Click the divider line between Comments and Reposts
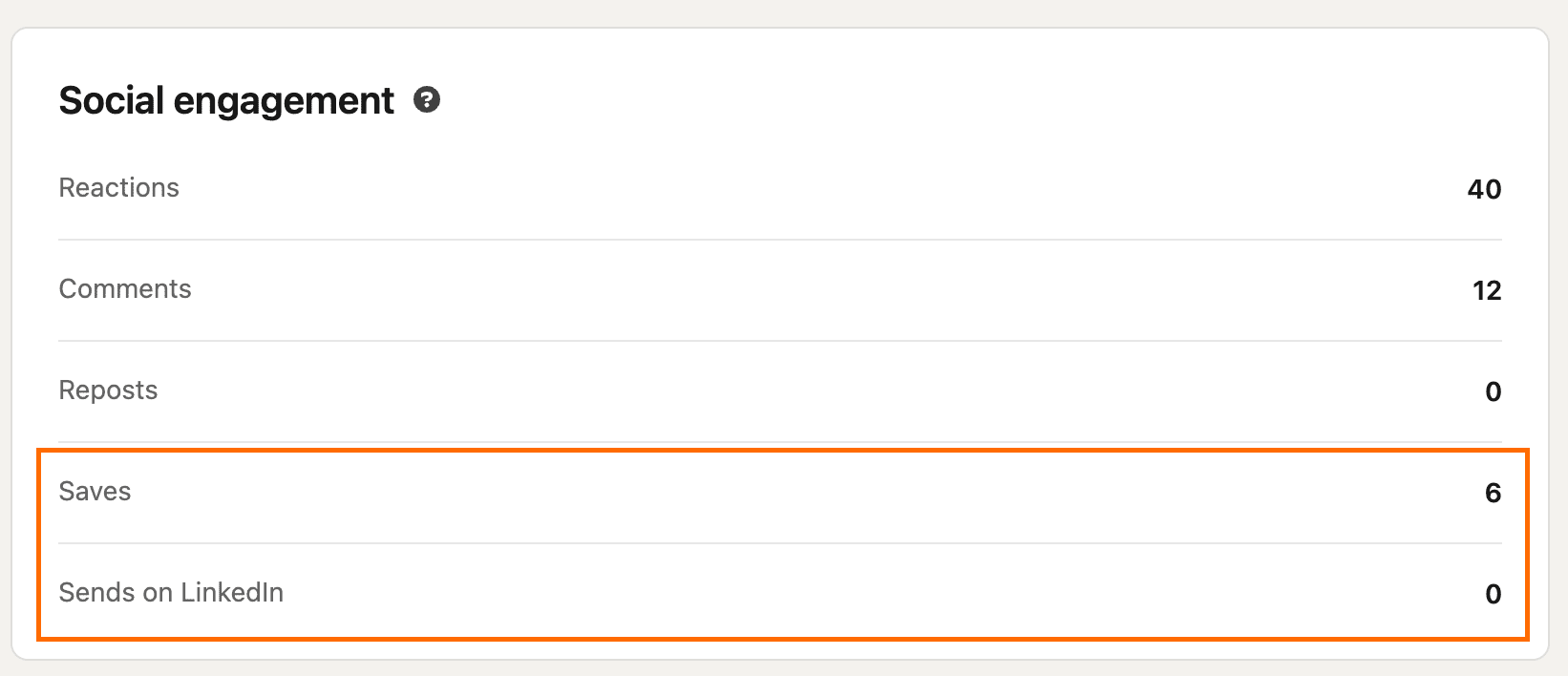The height and width of the screenshot is (676, 1568). coord(779,341)
